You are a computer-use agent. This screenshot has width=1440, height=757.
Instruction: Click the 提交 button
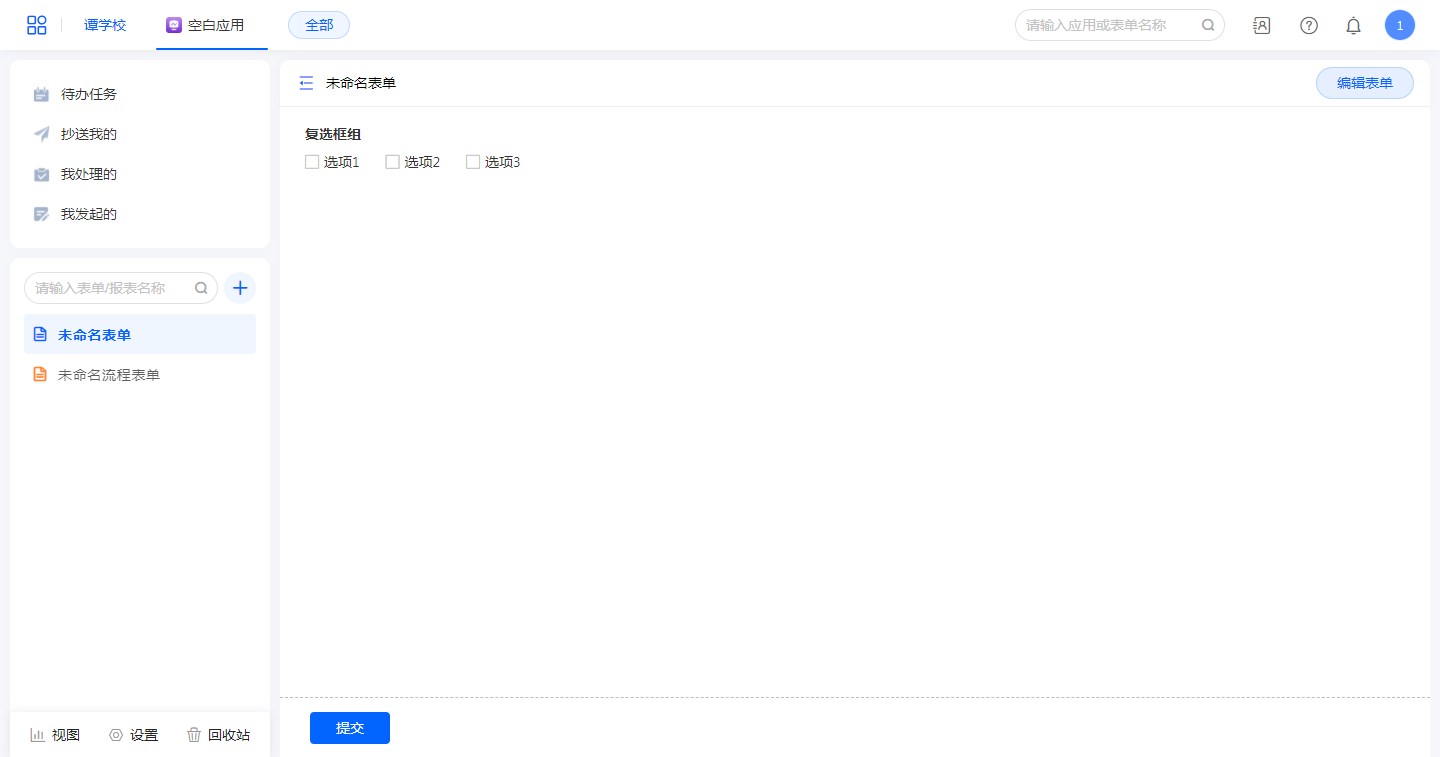point(350,728)
